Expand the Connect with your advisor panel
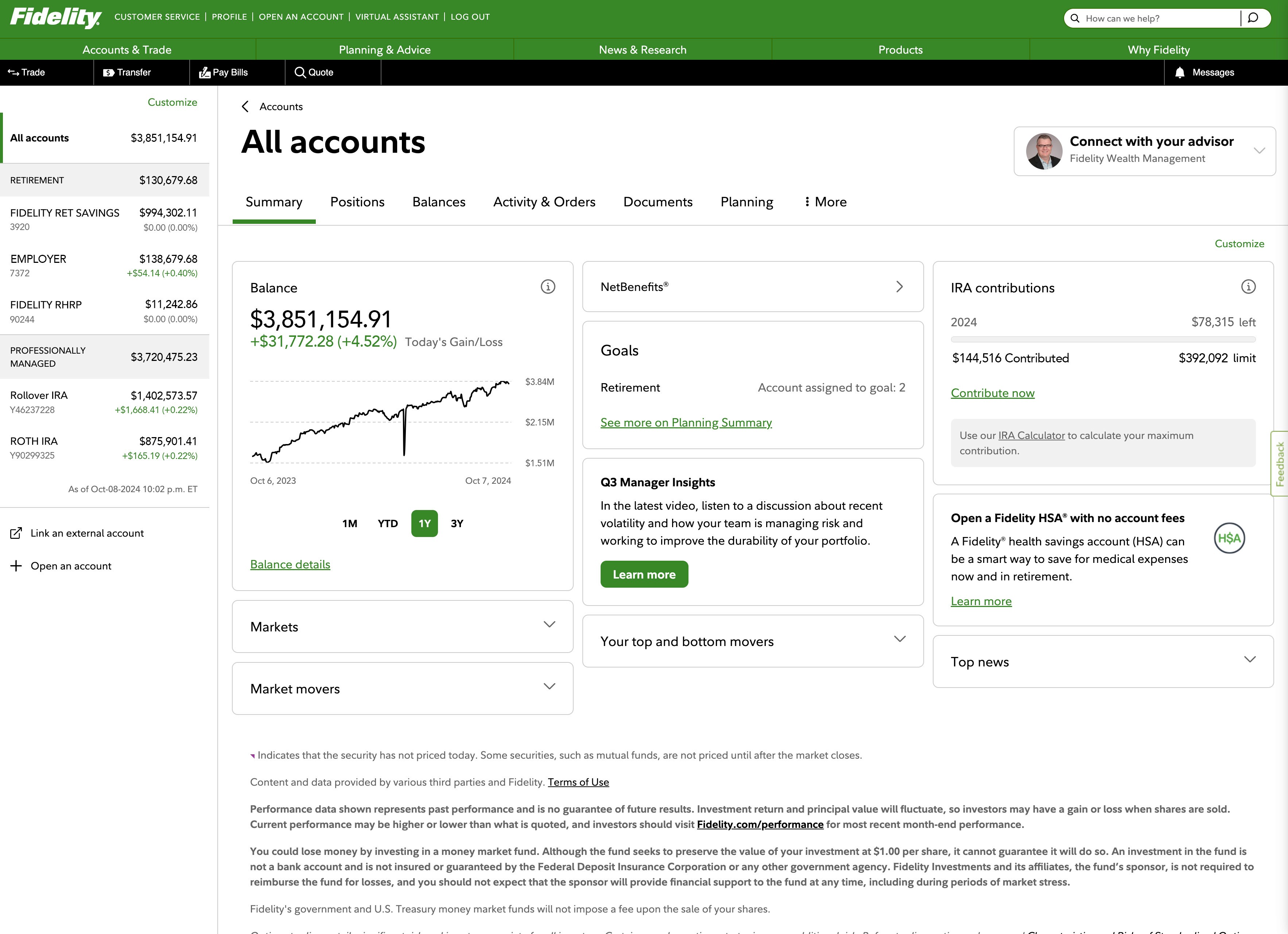 (x=1259, y=151)
